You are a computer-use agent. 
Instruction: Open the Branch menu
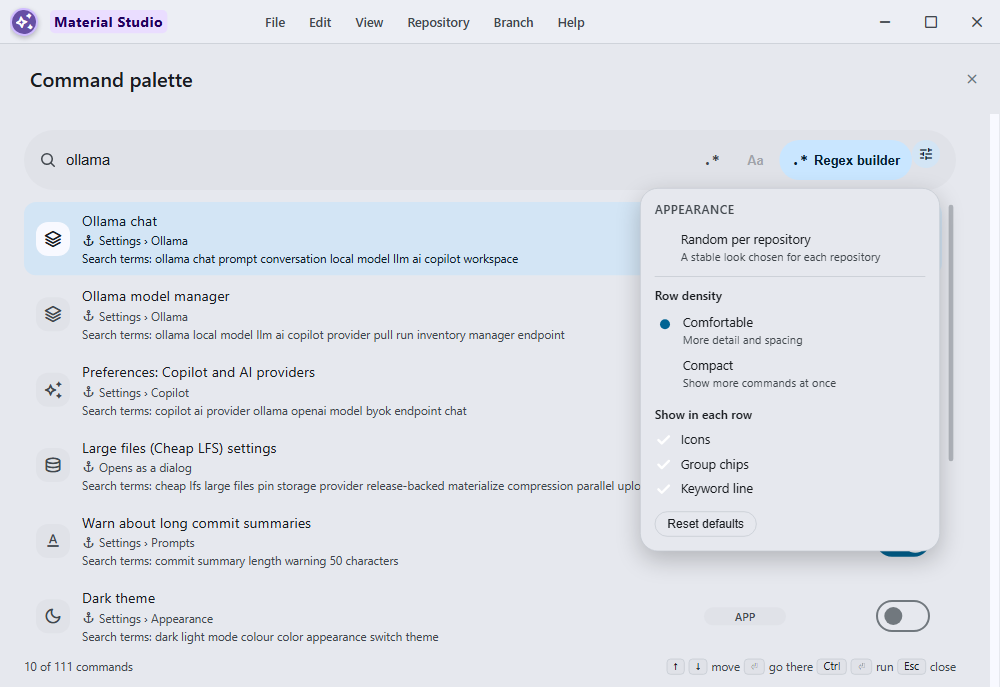[513, 22]
